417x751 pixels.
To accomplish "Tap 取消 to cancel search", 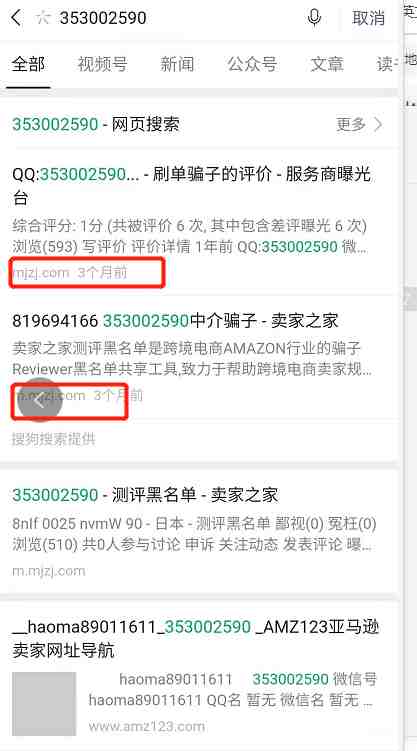I will (x=368, y=18).
